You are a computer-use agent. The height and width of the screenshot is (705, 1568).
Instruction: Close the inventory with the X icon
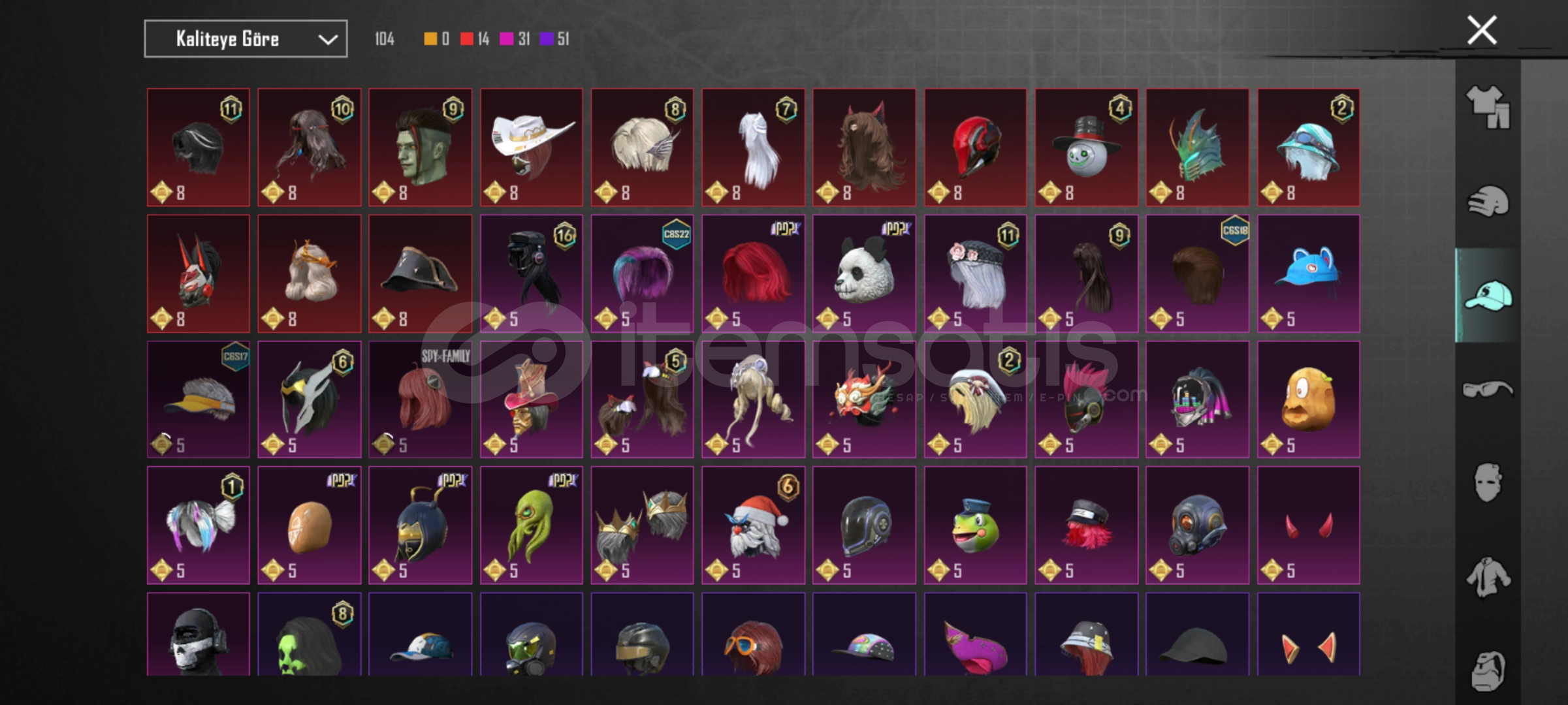click(1482, 30)
